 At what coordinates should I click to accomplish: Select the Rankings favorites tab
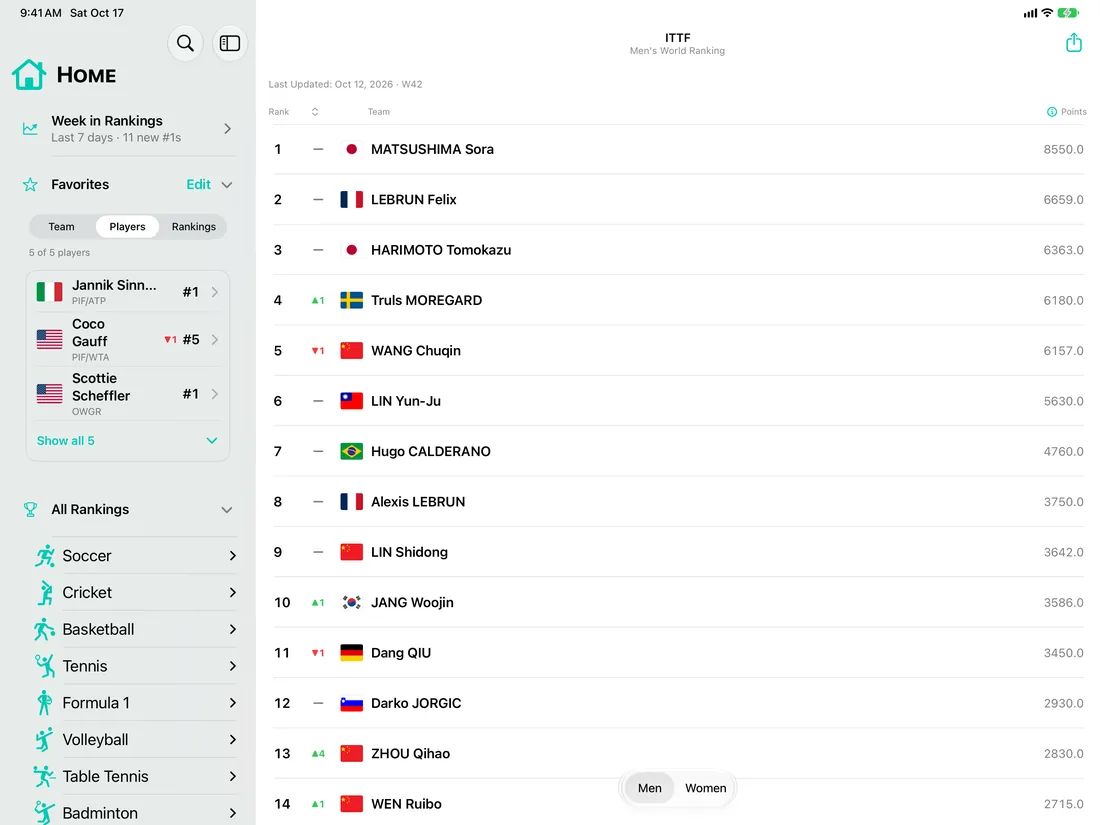point(194,227)
